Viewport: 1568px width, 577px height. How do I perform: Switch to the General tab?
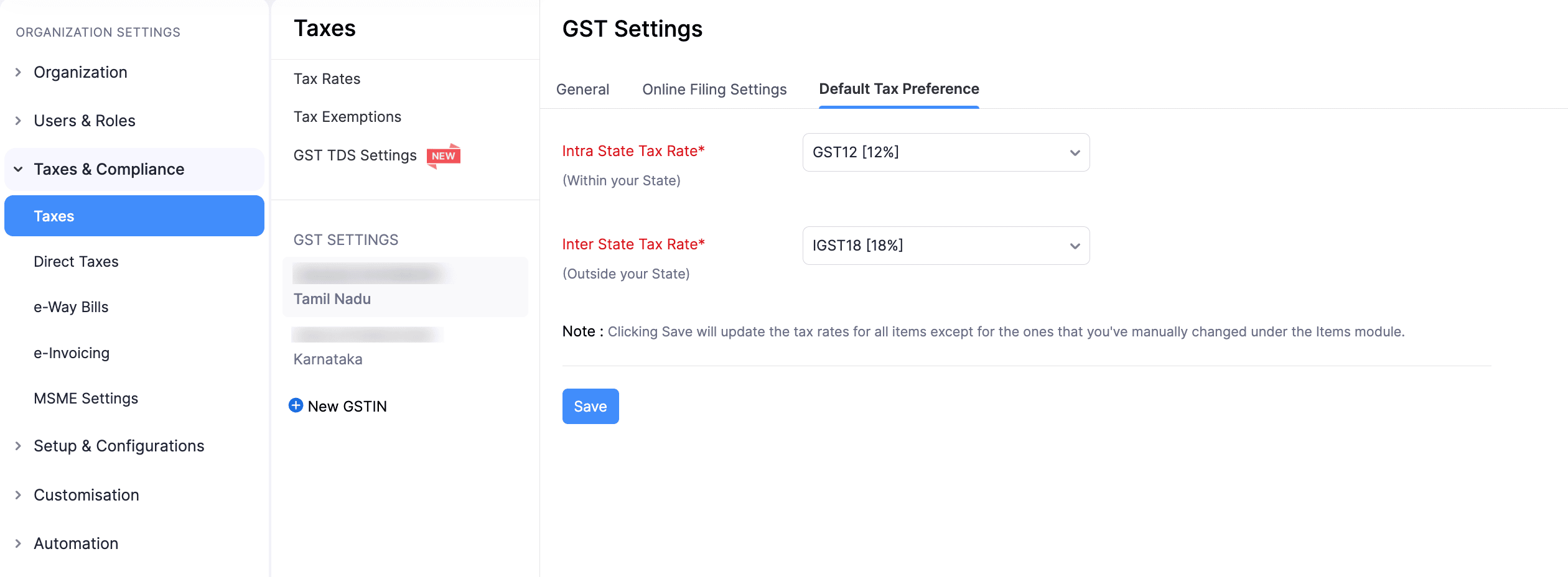582,90
